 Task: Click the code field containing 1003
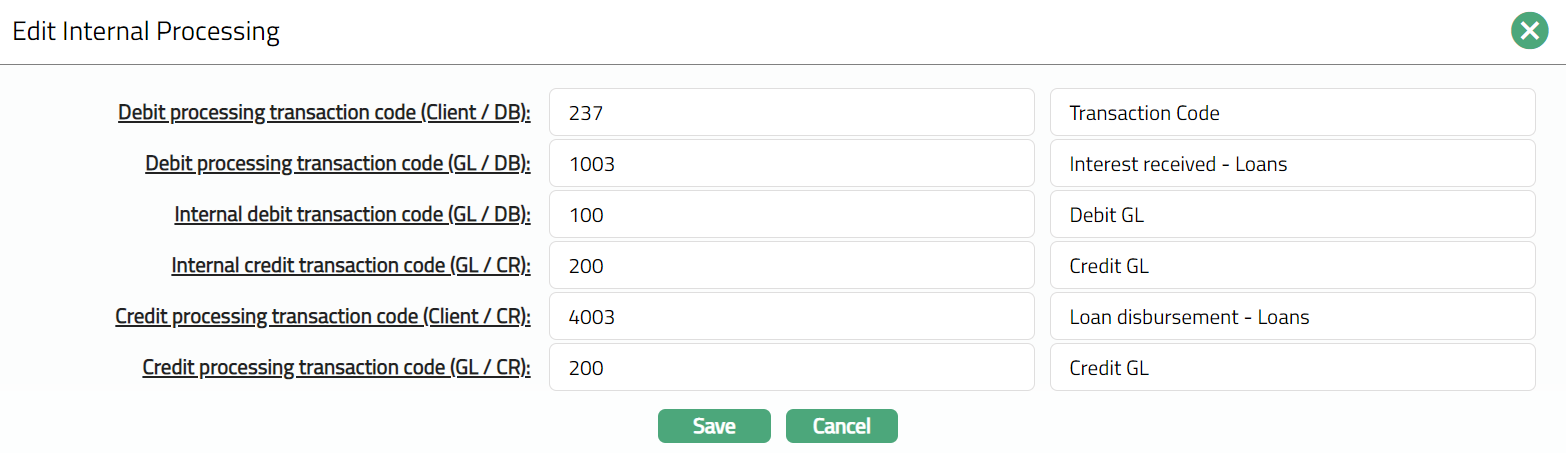(x=791, y=163)
